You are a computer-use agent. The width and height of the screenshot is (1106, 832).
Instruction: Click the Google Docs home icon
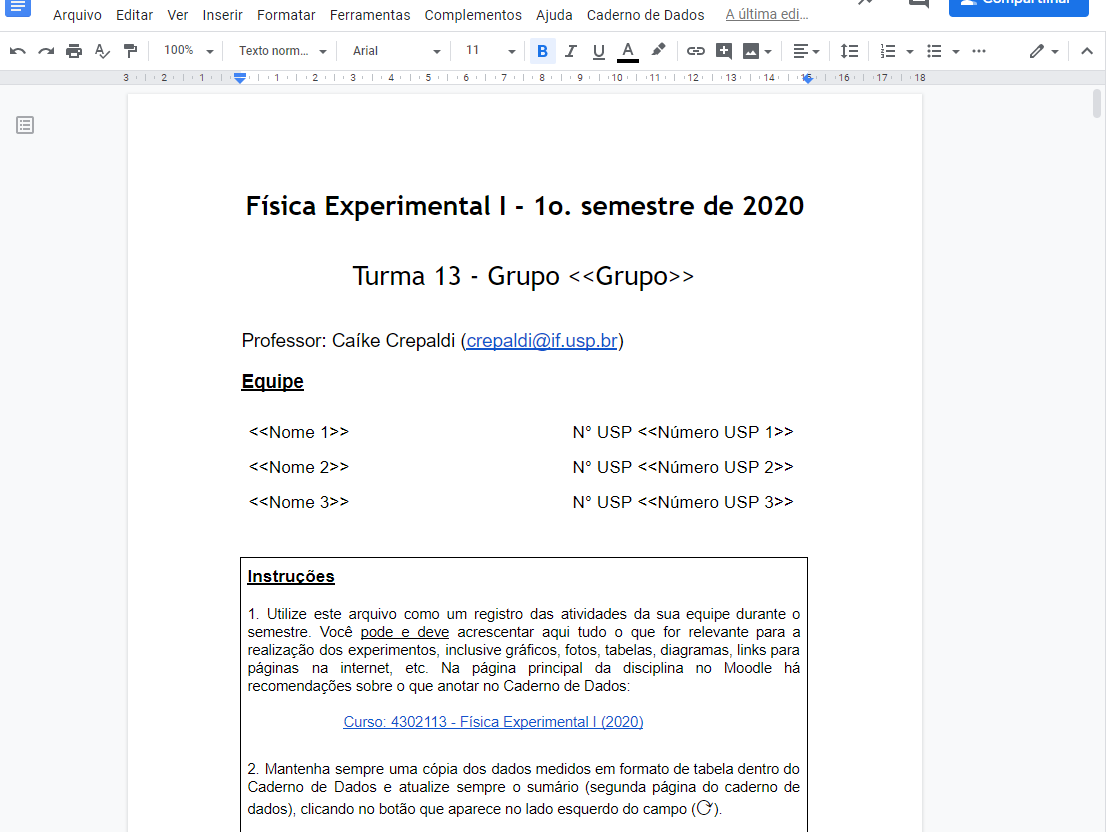[18, 7]
